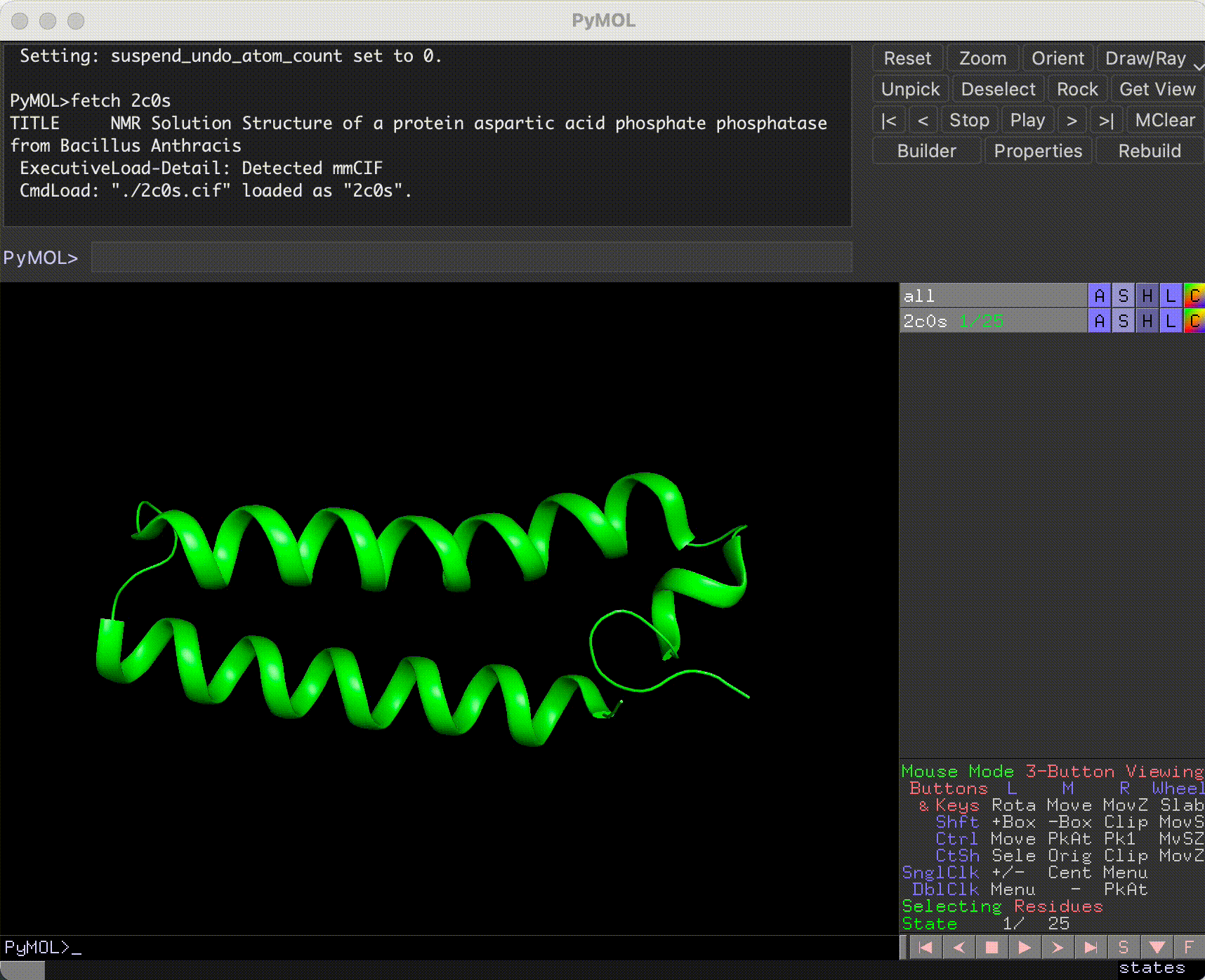Open the sequence viewer with the S icon
Viewport: 1205px width, 980px height.
1122,947
